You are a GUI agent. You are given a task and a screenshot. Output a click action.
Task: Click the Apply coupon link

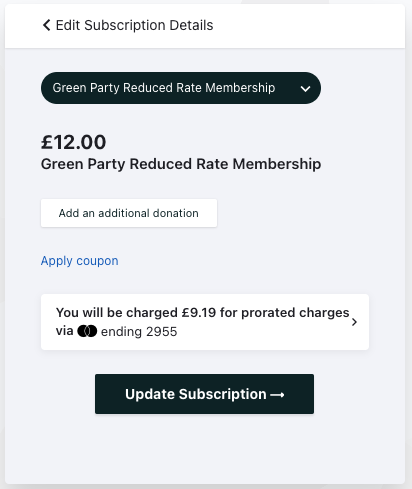79,261
